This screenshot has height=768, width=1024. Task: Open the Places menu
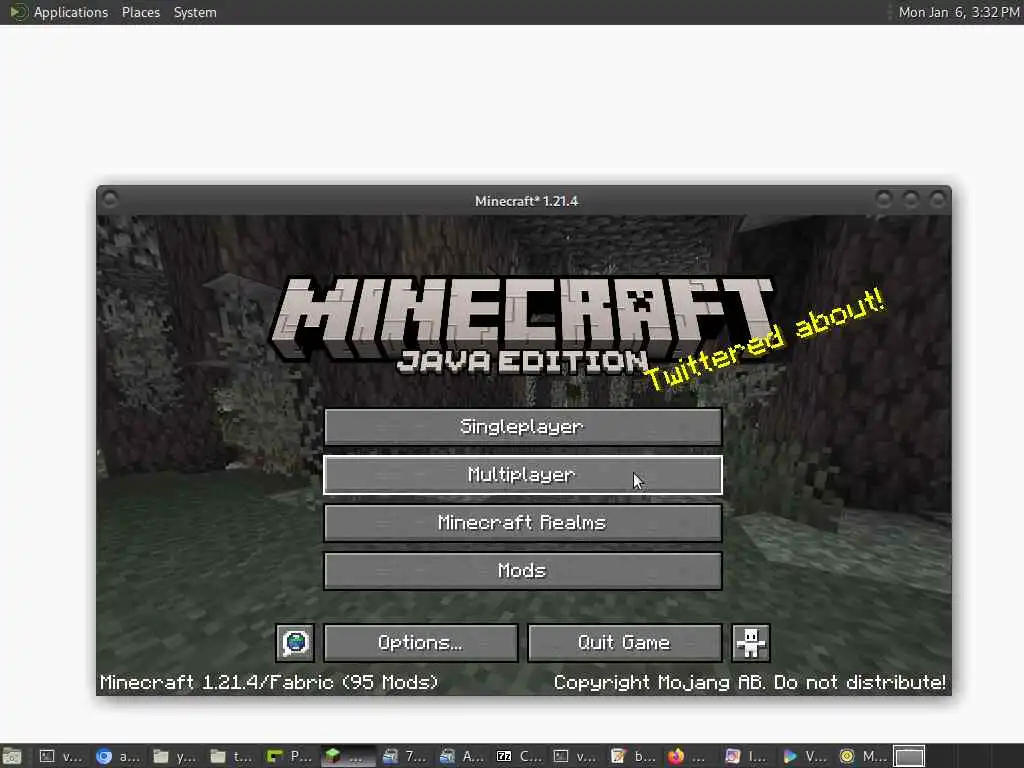coord(141,12)
